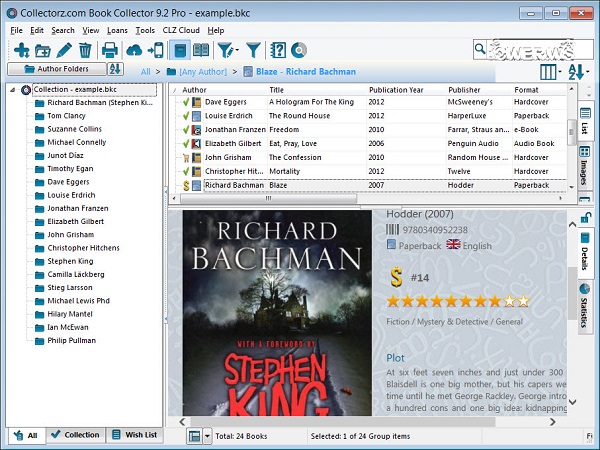Click the export to mobile icon
The width and height of the screenshot is (600, 450).
click(154, 50)
